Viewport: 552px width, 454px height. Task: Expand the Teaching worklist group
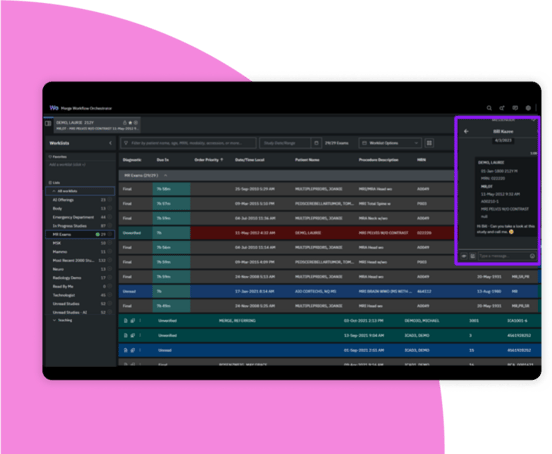coord(55,320)
